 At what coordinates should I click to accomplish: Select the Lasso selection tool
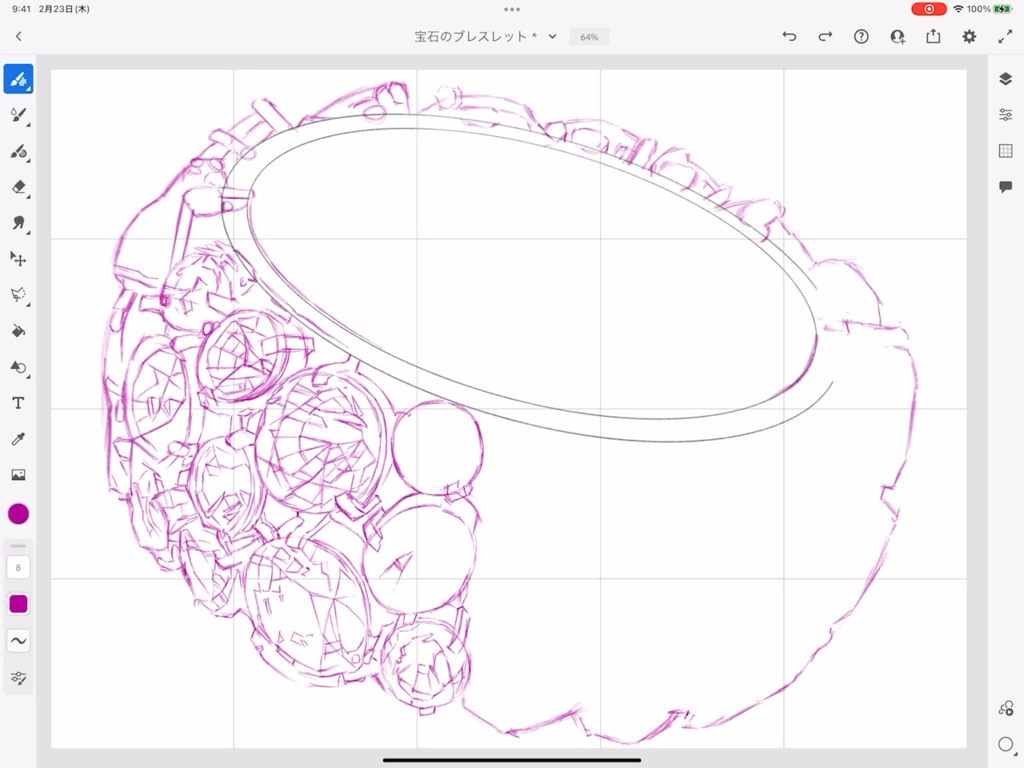tap(18, 295)
